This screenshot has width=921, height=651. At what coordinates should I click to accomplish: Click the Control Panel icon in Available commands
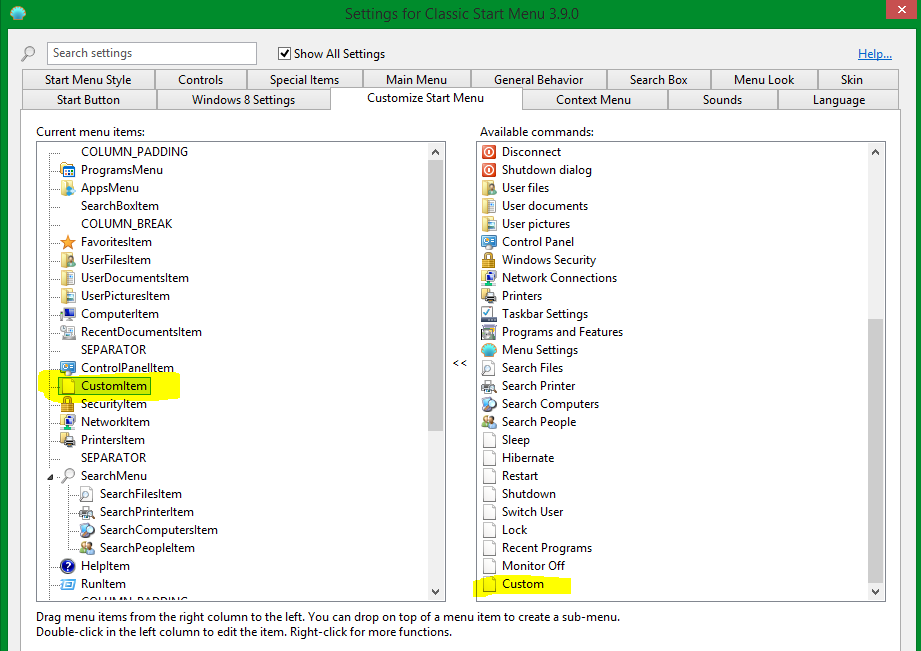tap(489, 242)
